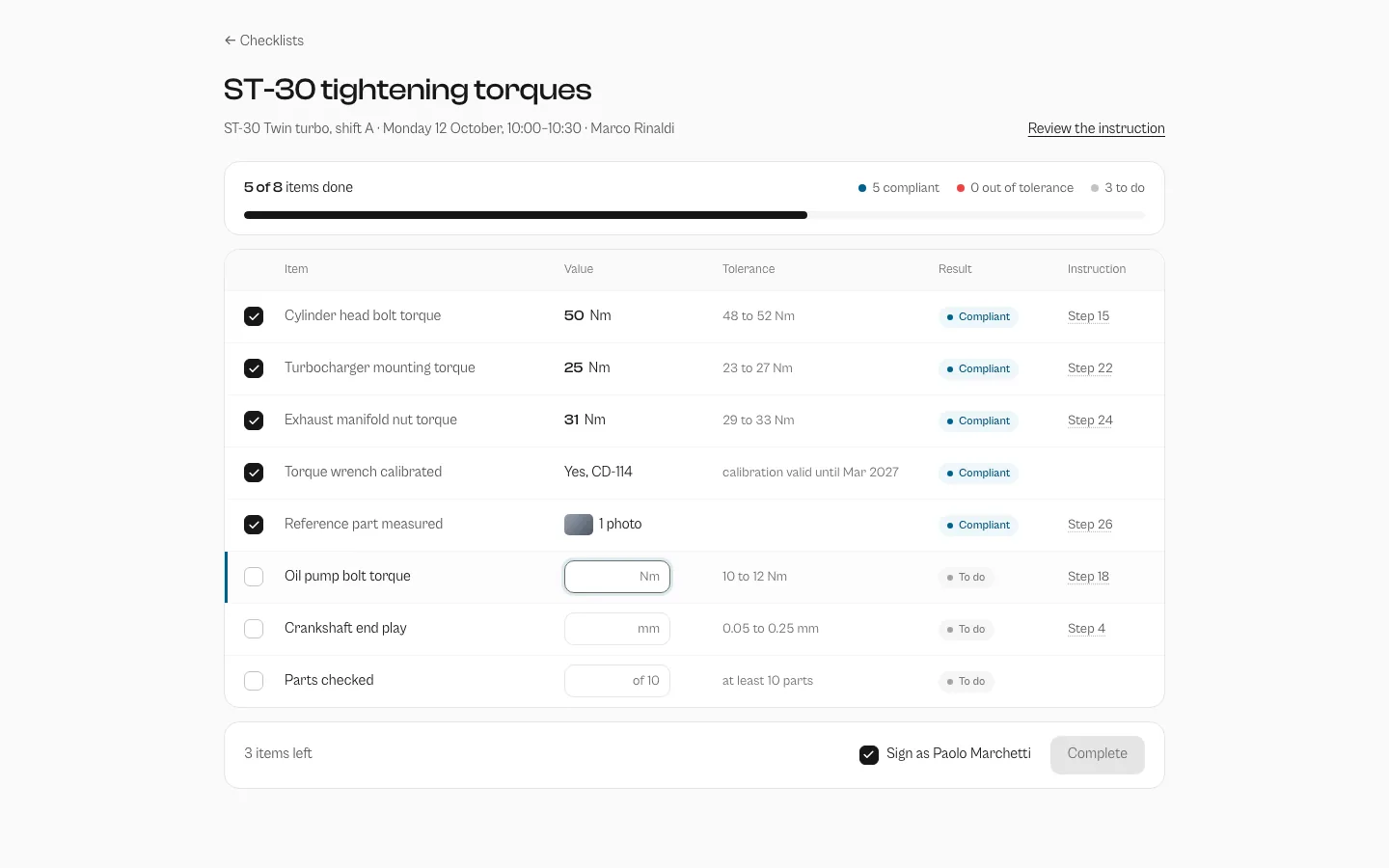
Task: Click the Compliant badge for Torque wrench calibrated
Action: [x=978, y=473]
